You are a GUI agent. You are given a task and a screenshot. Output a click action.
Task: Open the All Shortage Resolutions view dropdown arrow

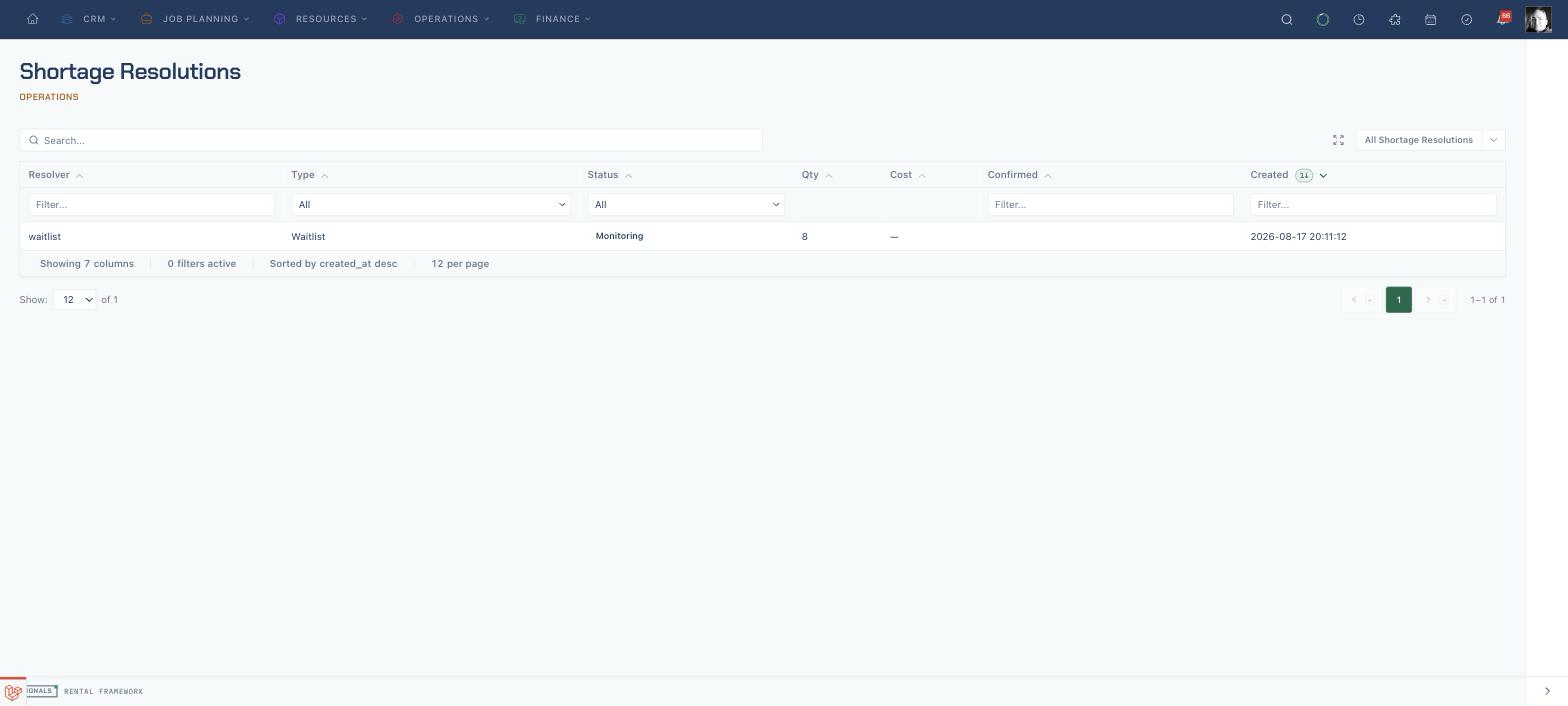tap(1494, 140)
